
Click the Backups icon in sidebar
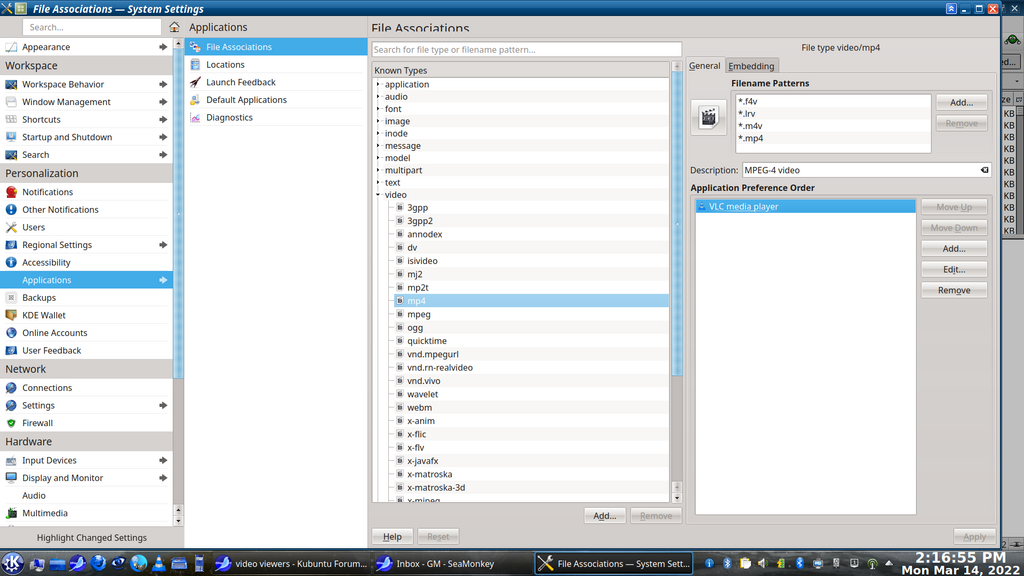click(11, 298)
